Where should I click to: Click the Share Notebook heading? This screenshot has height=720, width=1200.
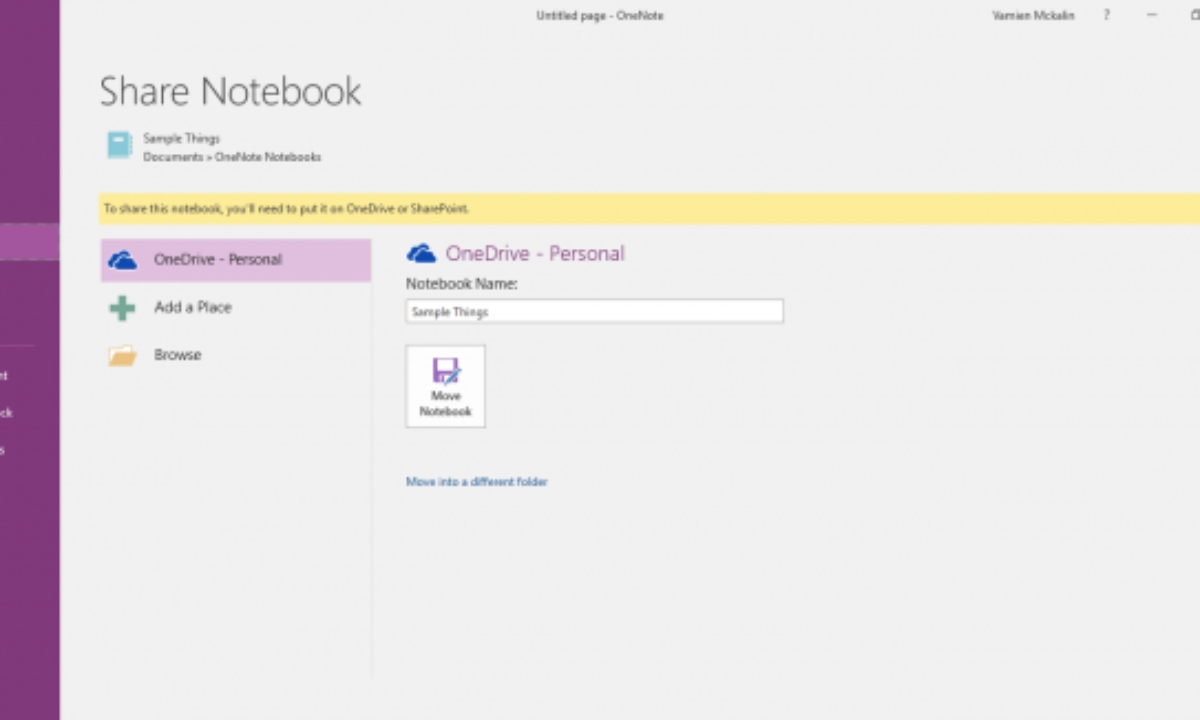(231, 92)
